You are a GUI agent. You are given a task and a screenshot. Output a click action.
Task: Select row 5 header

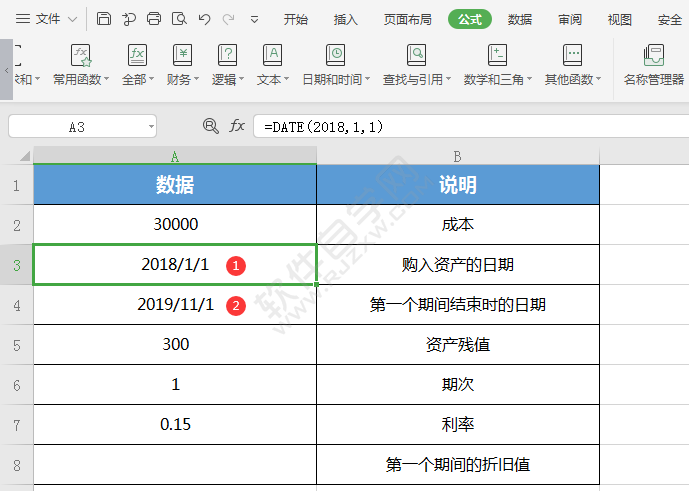tap(16, 345)
